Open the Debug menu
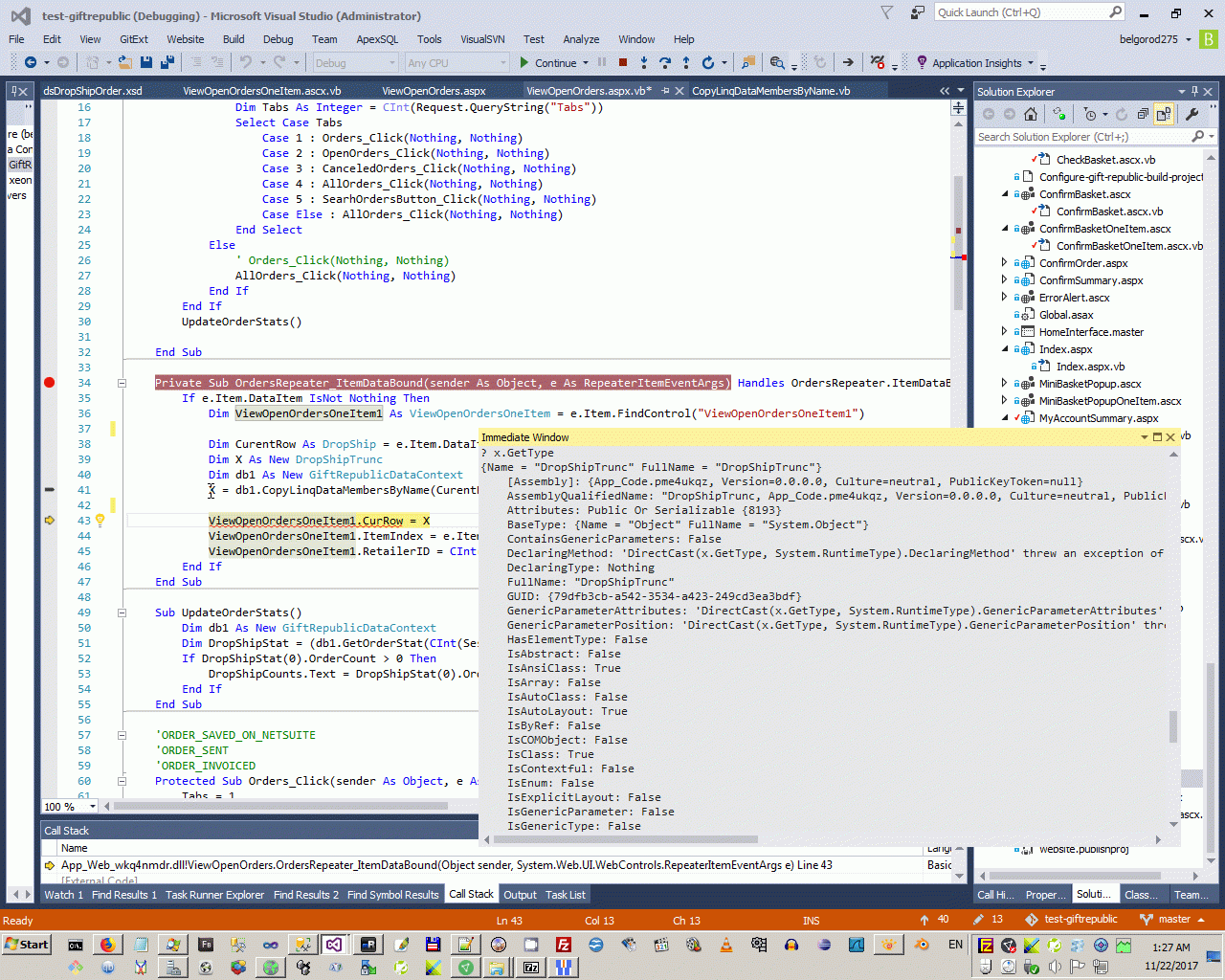 pyautogui.click(x=278, y=39)
